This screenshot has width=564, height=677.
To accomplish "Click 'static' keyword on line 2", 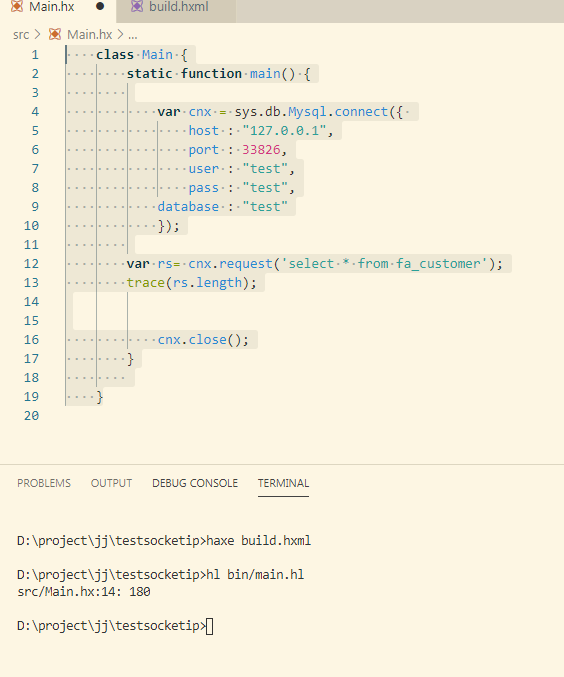I will click(149, 74).
